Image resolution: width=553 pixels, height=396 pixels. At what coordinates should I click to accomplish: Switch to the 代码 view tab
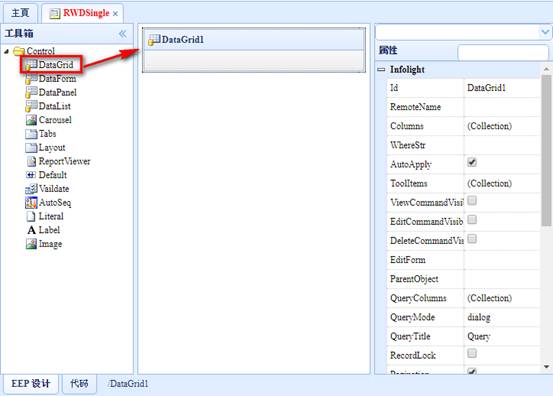[x=79, y=384]
